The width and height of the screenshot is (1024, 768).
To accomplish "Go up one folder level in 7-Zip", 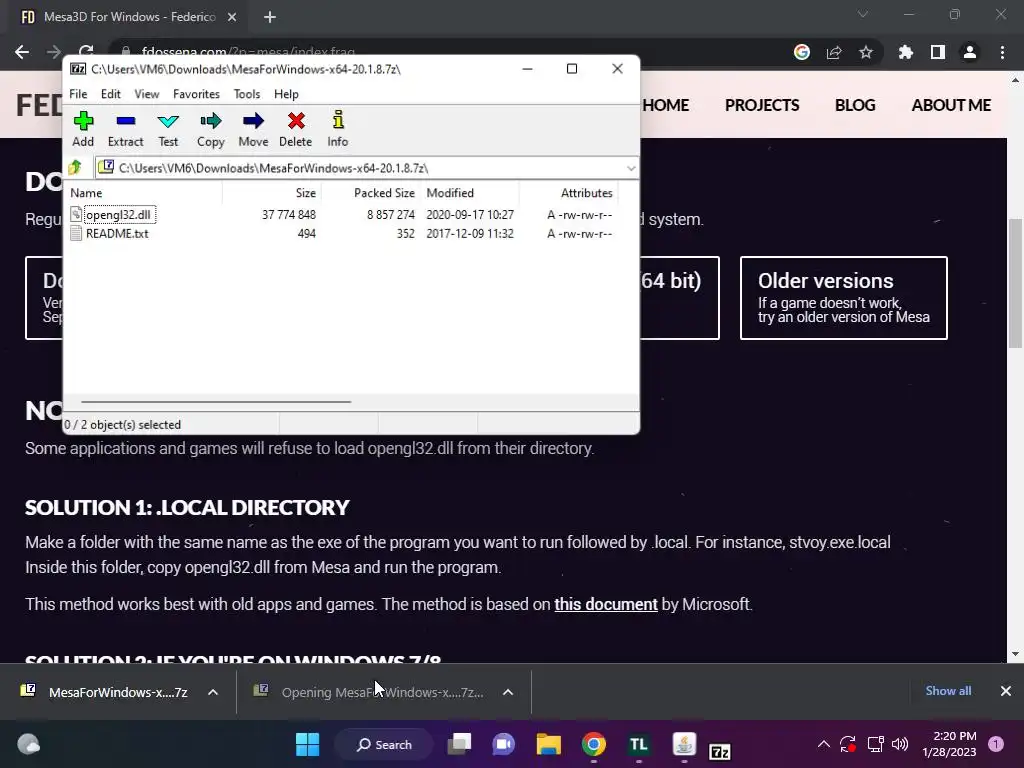I will pyautogui.click(x=75, y=168).
